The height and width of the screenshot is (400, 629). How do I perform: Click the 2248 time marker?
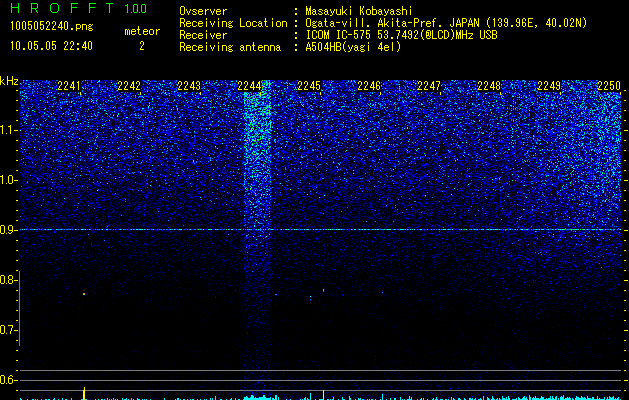pos(489,86)
